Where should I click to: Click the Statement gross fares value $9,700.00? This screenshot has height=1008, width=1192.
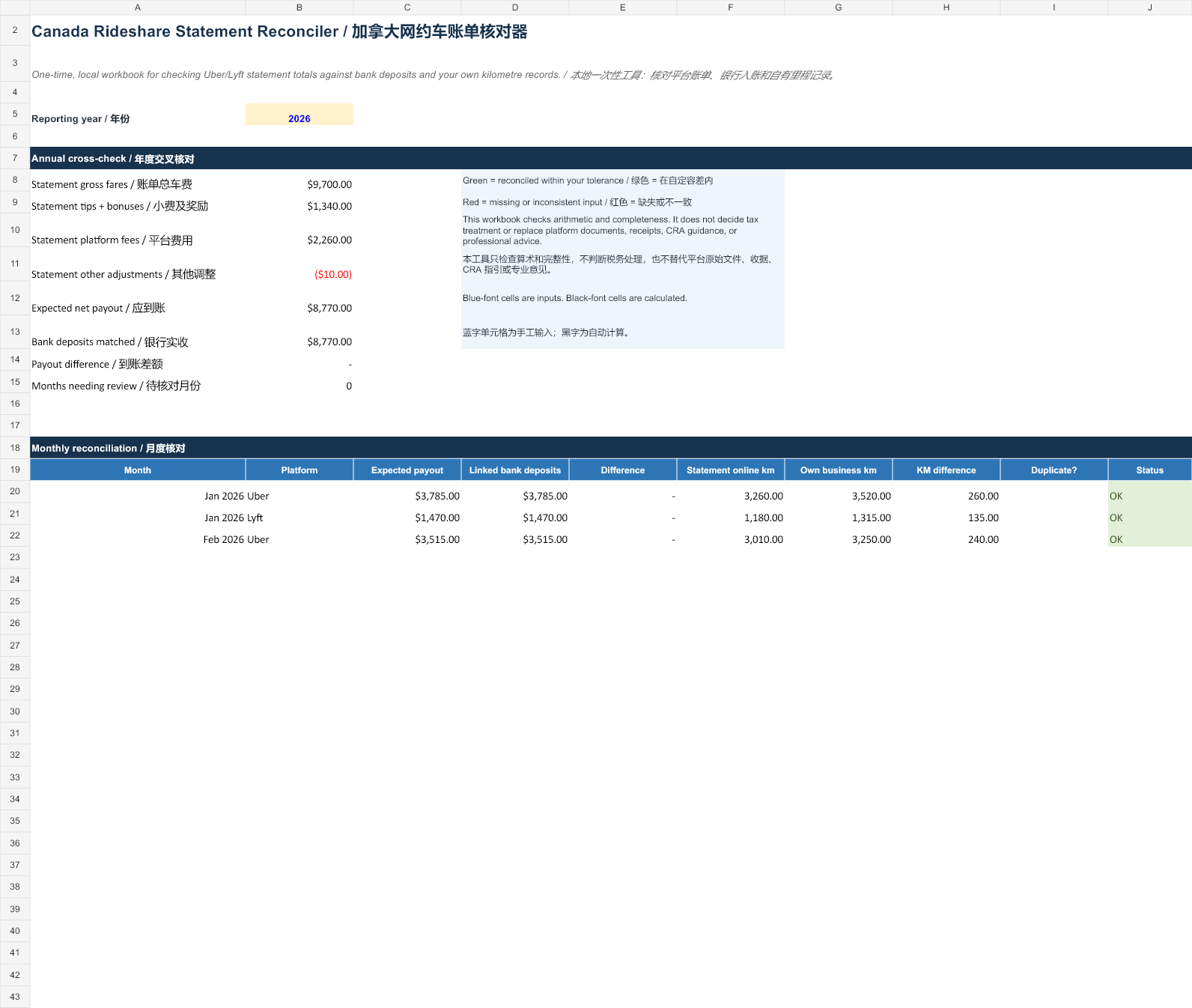[x=329, y=184]
